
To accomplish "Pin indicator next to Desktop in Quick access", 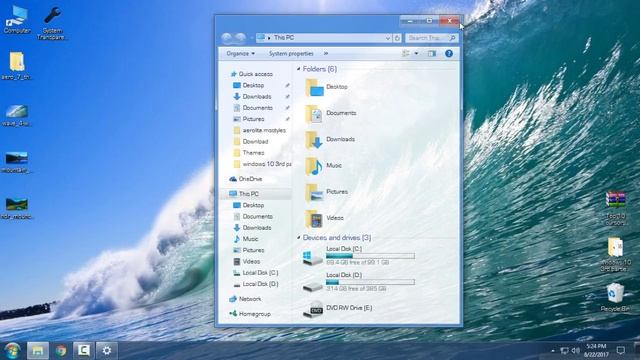I will pyautogui.click(x=287, y=85).
